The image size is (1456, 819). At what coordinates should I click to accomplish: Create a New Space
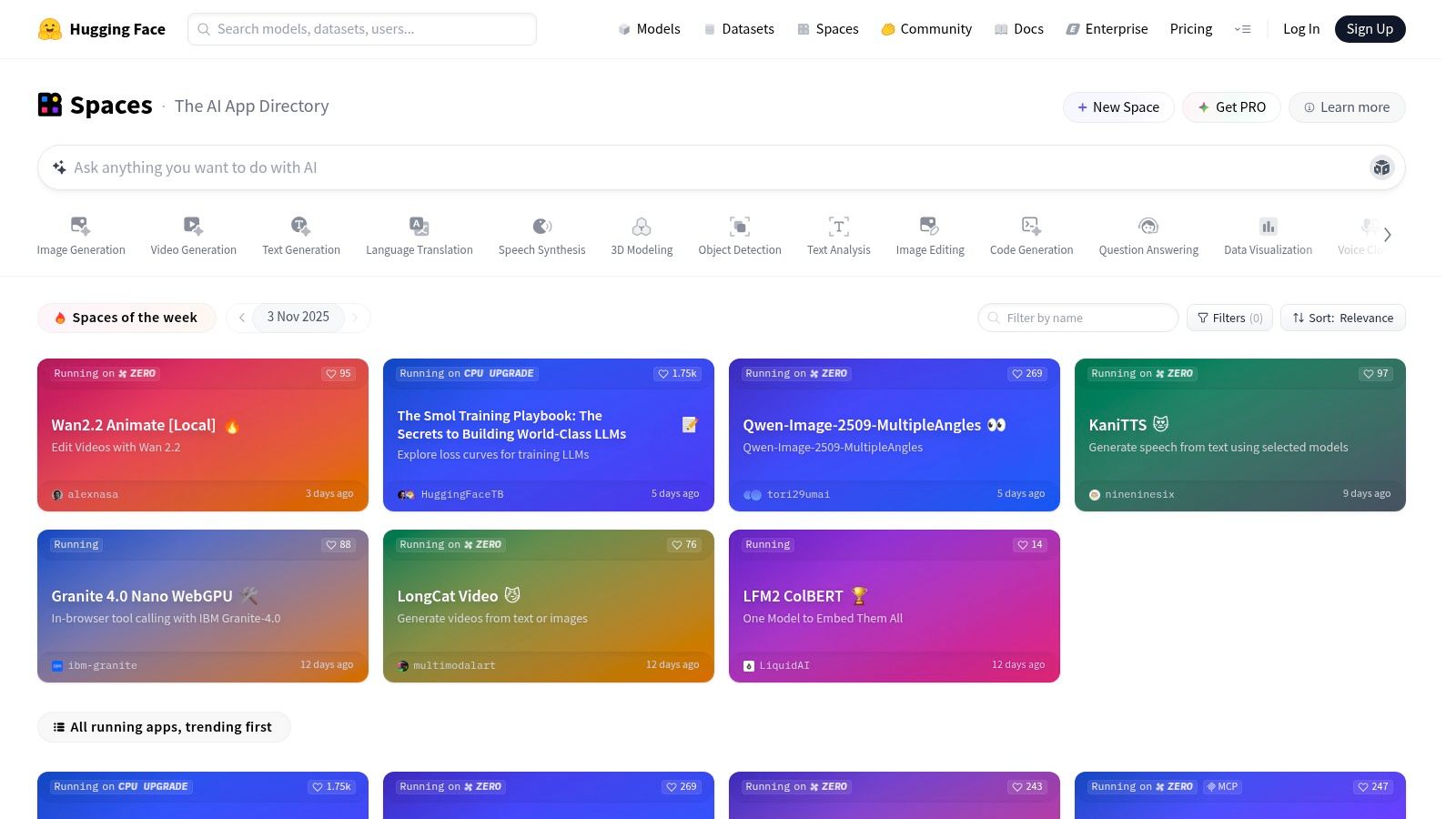[1117, 107]
